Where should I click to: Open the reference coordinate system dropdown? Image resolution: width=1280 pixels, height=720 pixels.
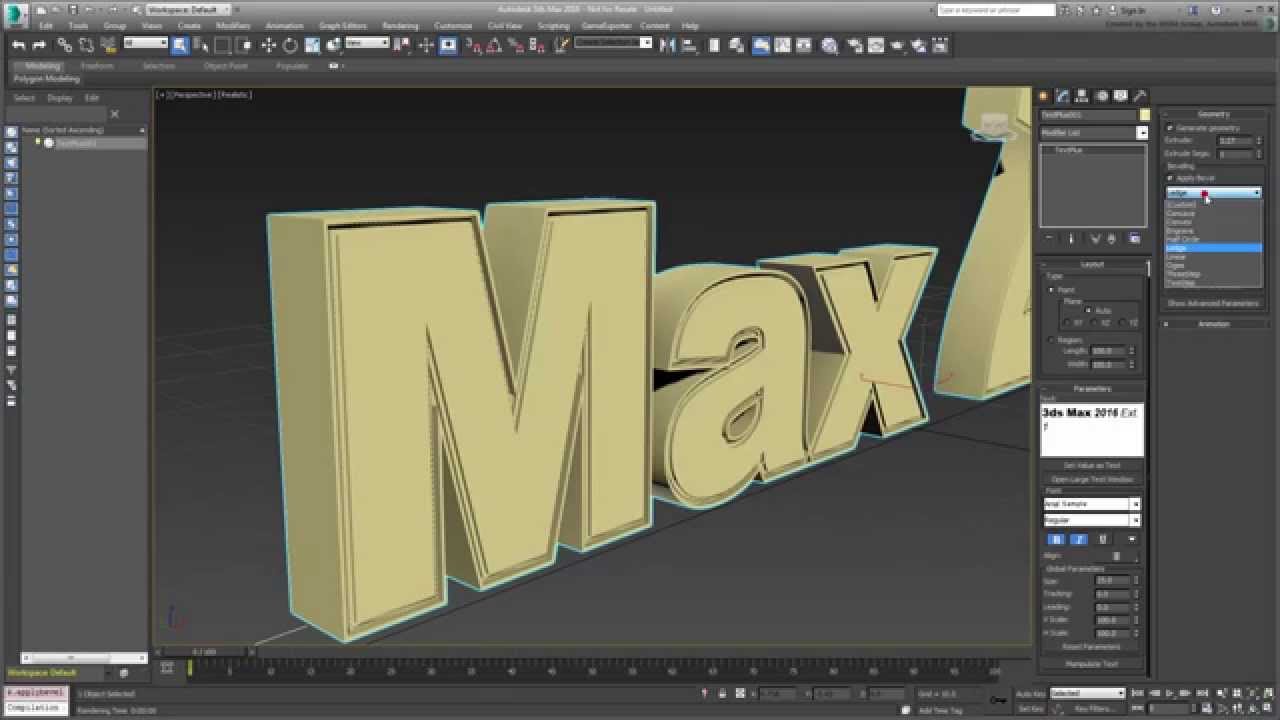point(367,43)
